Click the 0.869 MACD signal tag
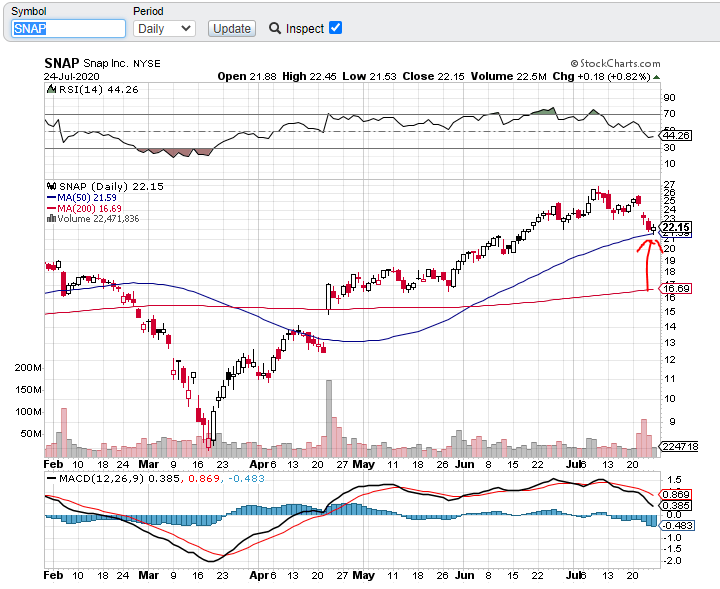 [x=675, y=494]
